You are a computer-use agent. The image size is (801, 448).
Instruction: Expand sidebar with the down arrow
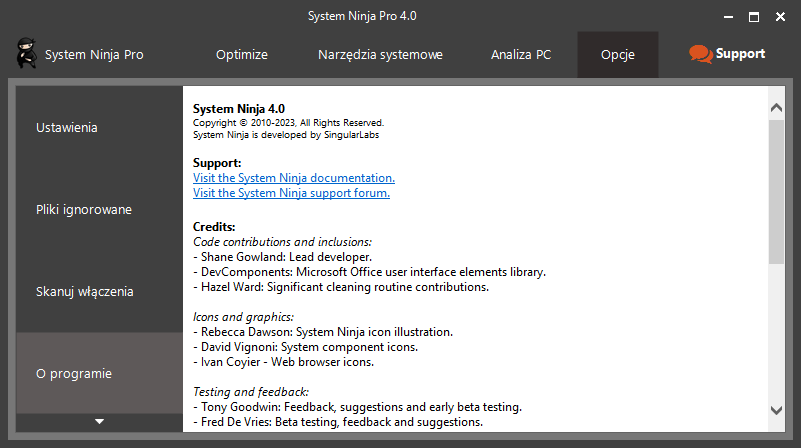100,422
